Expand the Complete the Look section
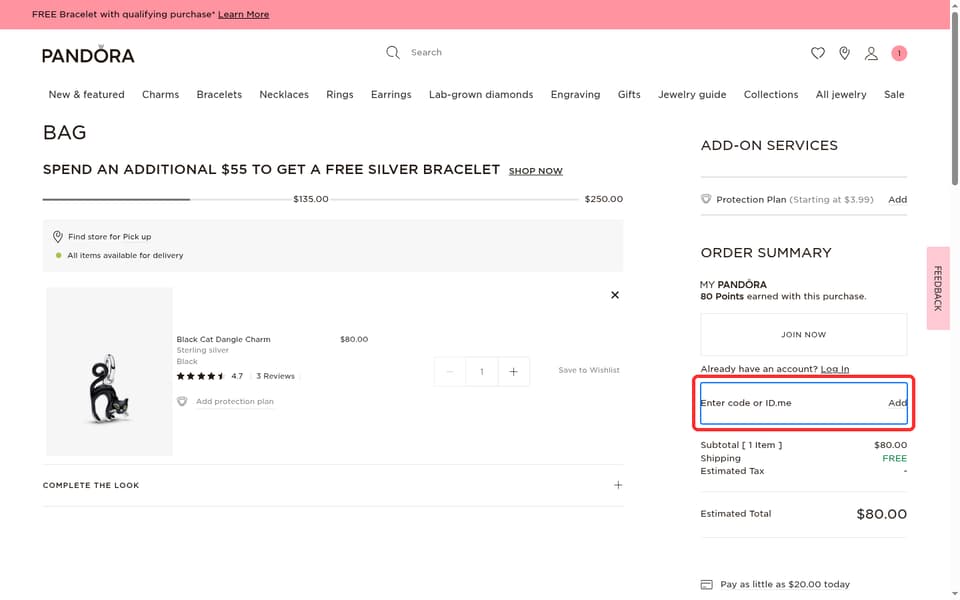This screenshot has height=600, width=960. pyautogui.click(x=333, y=485)
